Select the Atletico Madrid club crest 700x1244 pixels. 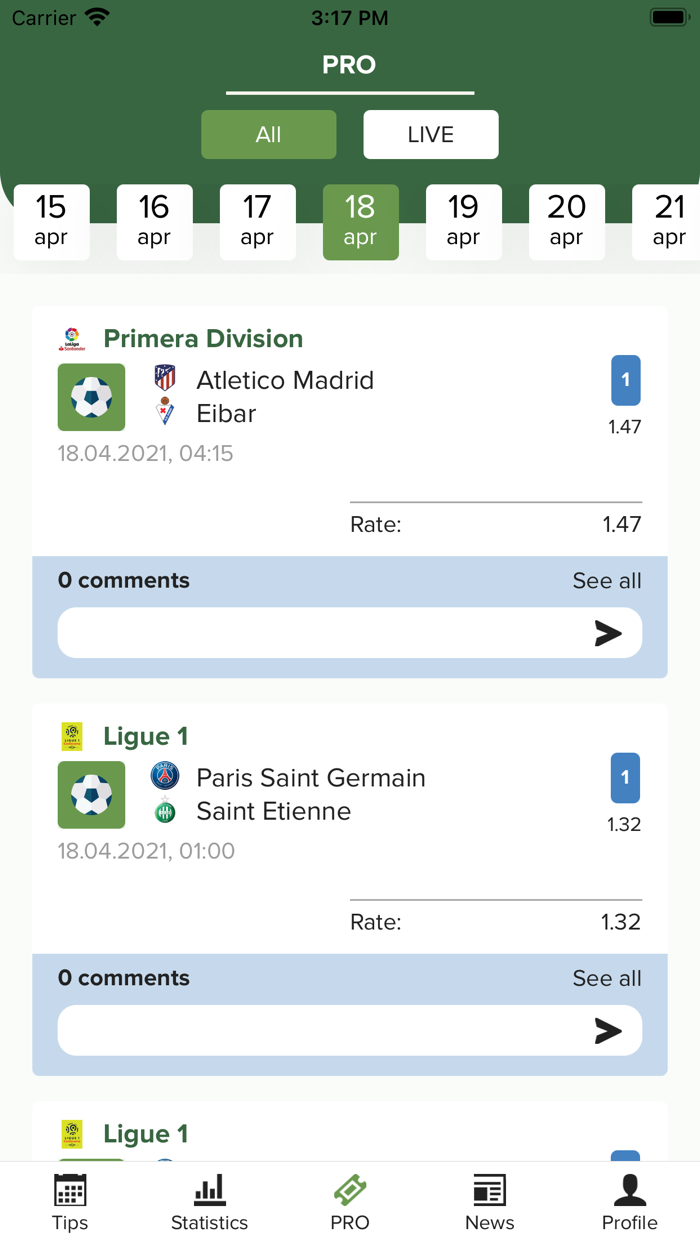(x=165, y=379)
